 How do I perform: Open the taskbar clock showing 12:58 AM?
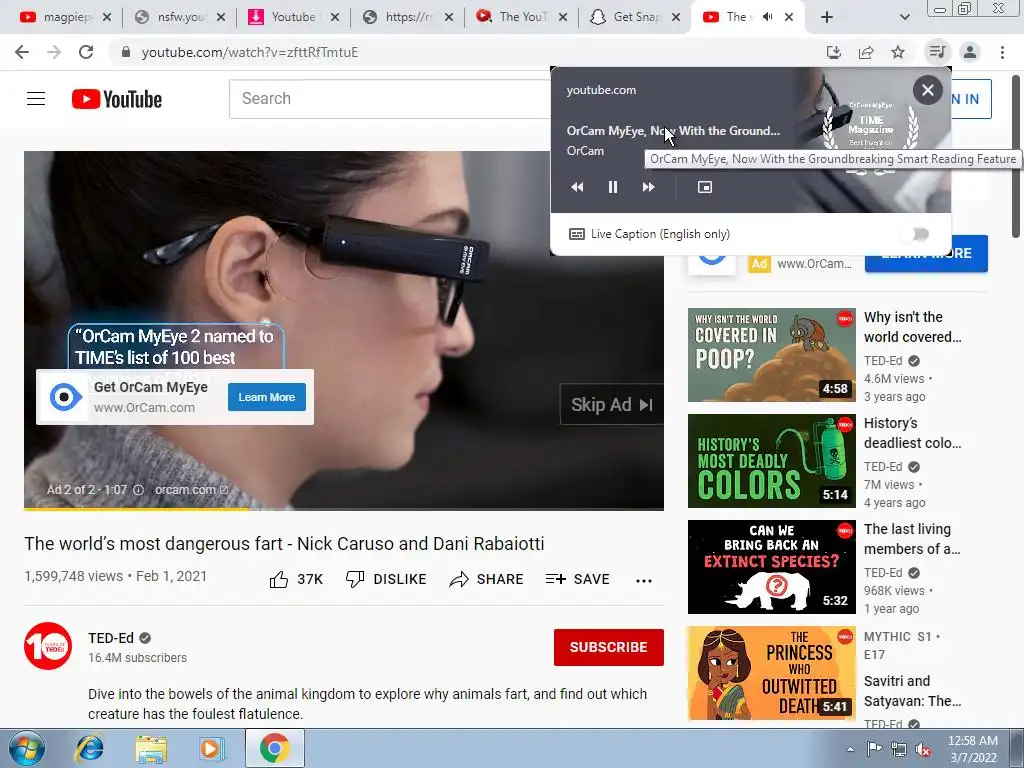click(972, 749)
